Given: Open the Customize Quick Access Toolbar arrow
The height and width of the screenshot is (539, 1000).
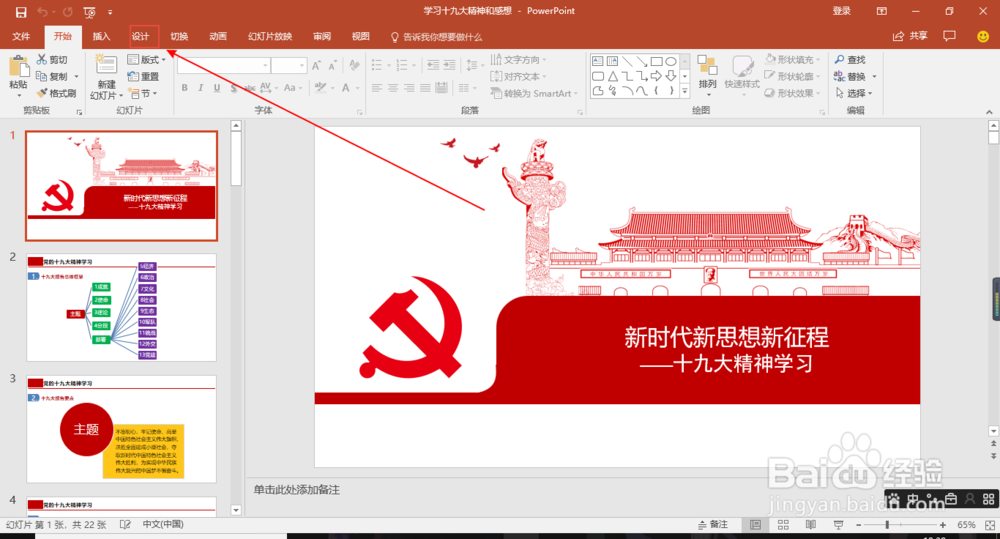Looking at the screenshot, I should (110, 12).
